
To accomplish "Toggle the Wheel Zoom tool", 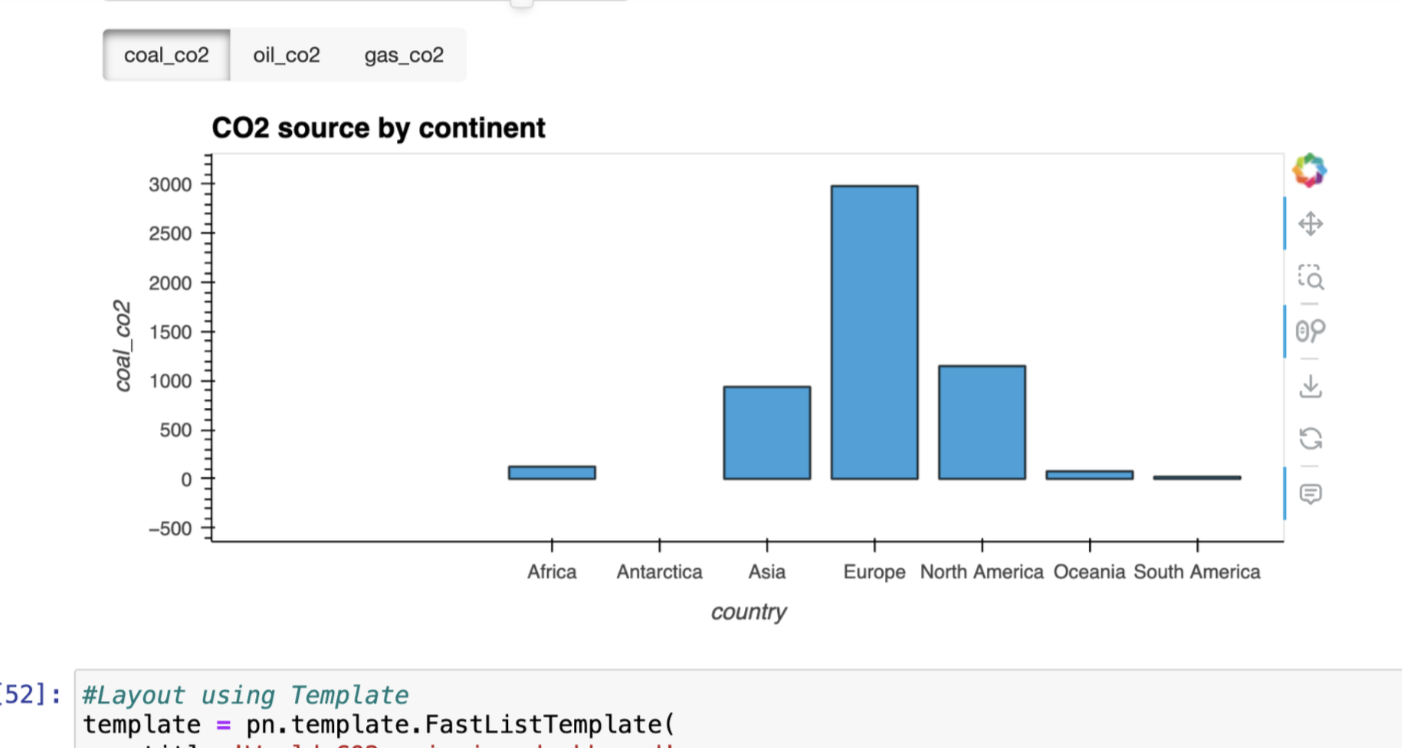I will (1310, 331).
